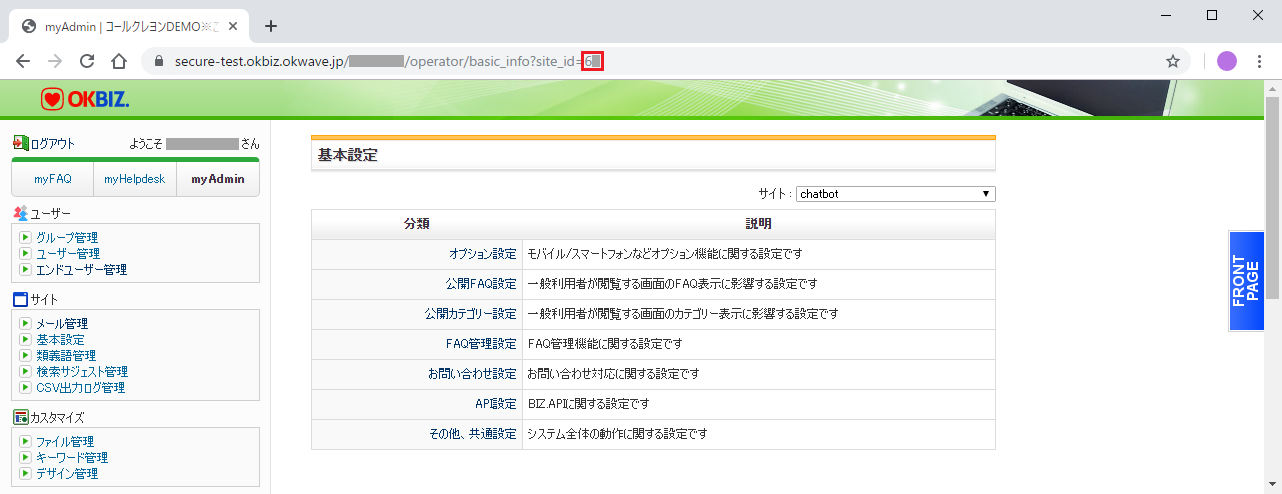This screenshot has width=1282, height=494.
Task: Click the ユーザー section people icon
Action: click(21, 213)
